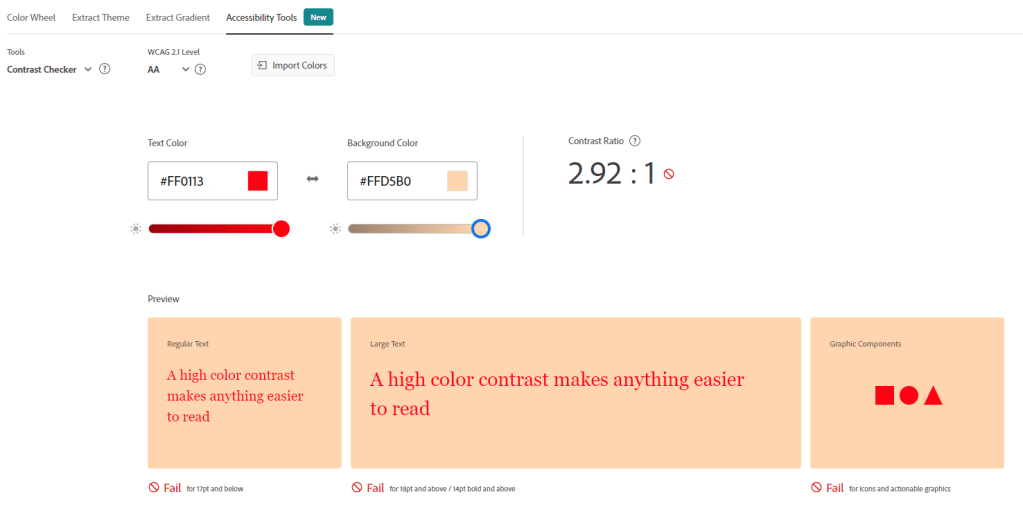Open the peach background color swatch

tap(457, 181)
